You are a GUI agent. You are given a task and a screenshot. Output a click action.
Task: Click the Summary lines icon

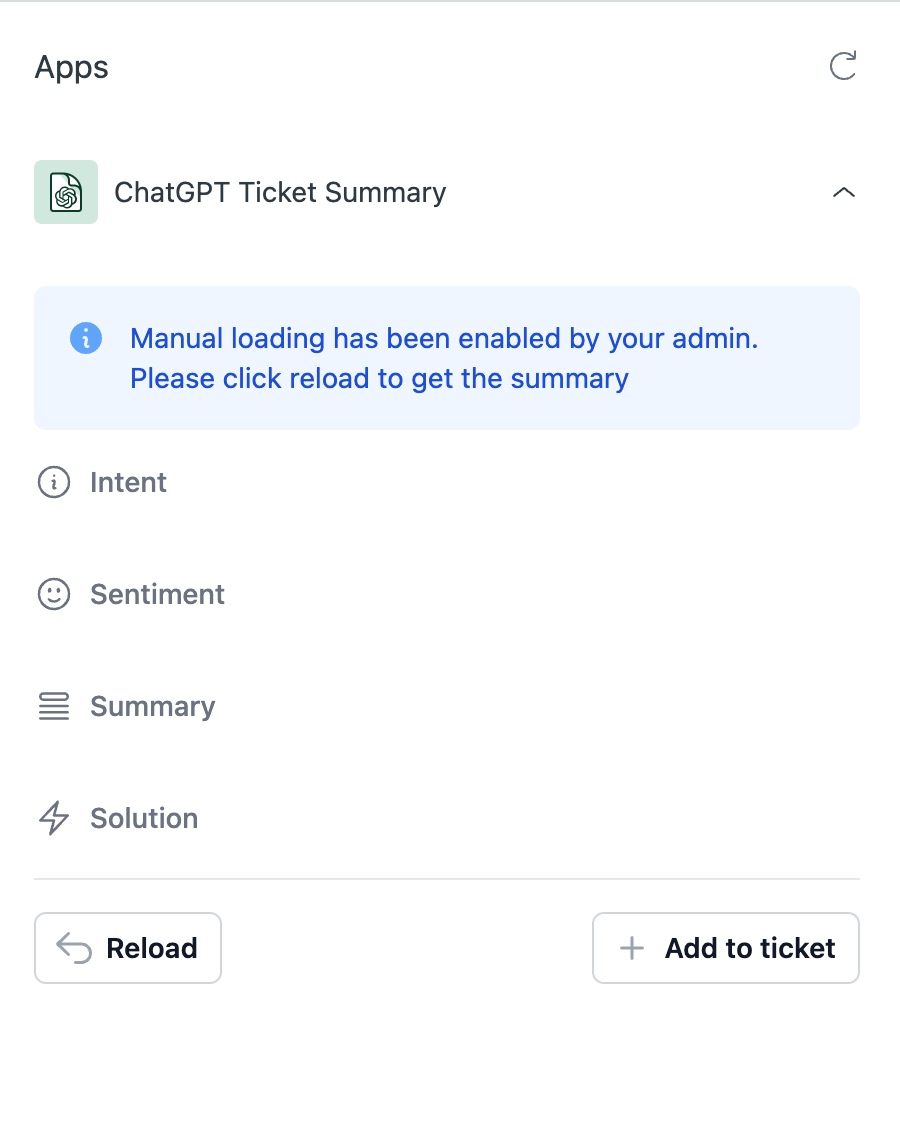click(x=54, y=707)
